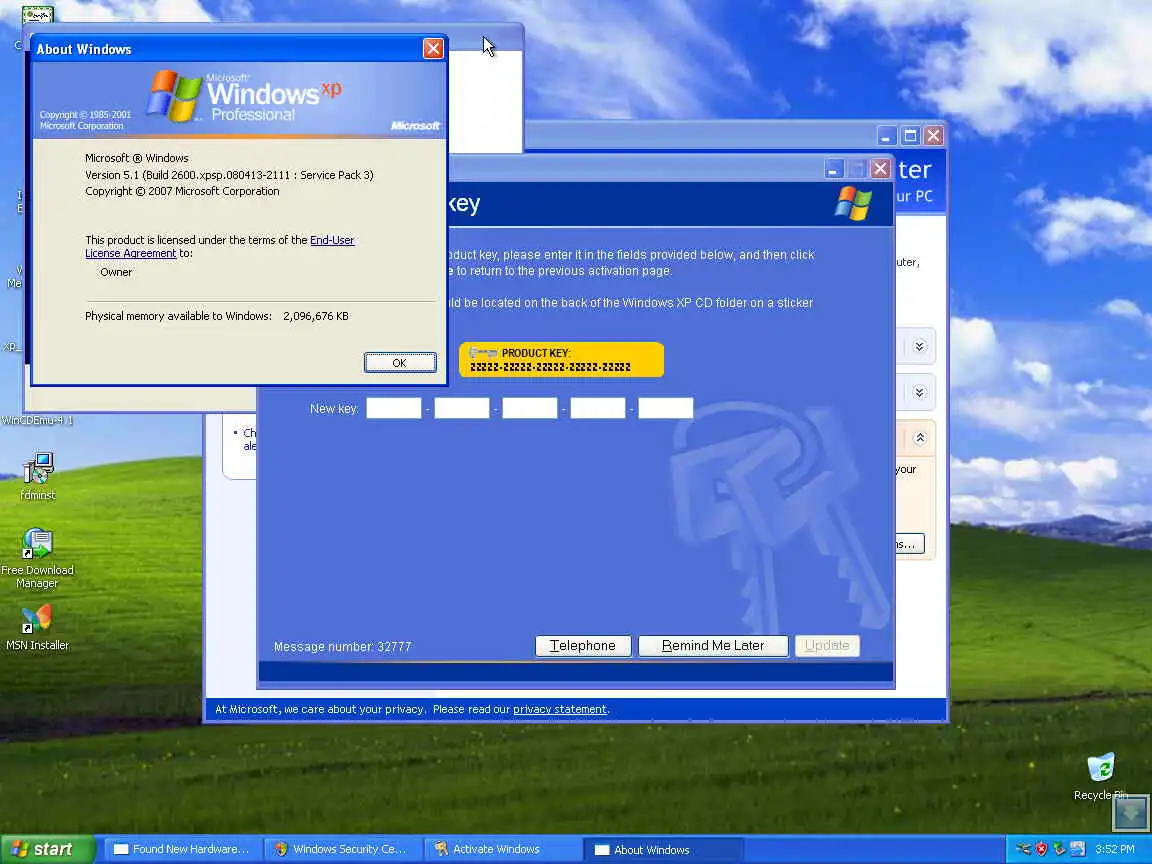Click the fourth New key field
This screenshot has height=864, width=1152.
597,408
